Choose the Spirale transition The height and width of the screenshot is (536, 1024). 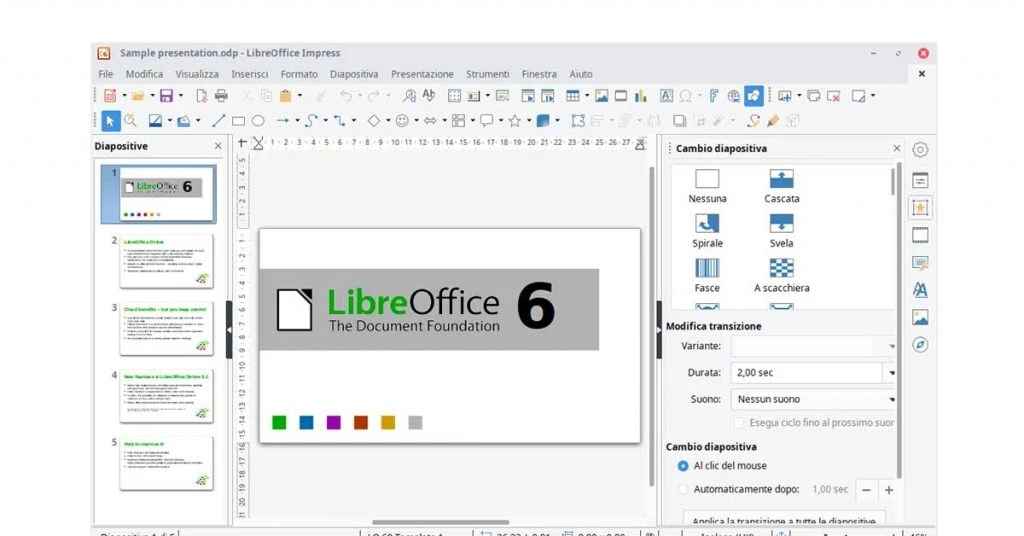pos(707,231)
